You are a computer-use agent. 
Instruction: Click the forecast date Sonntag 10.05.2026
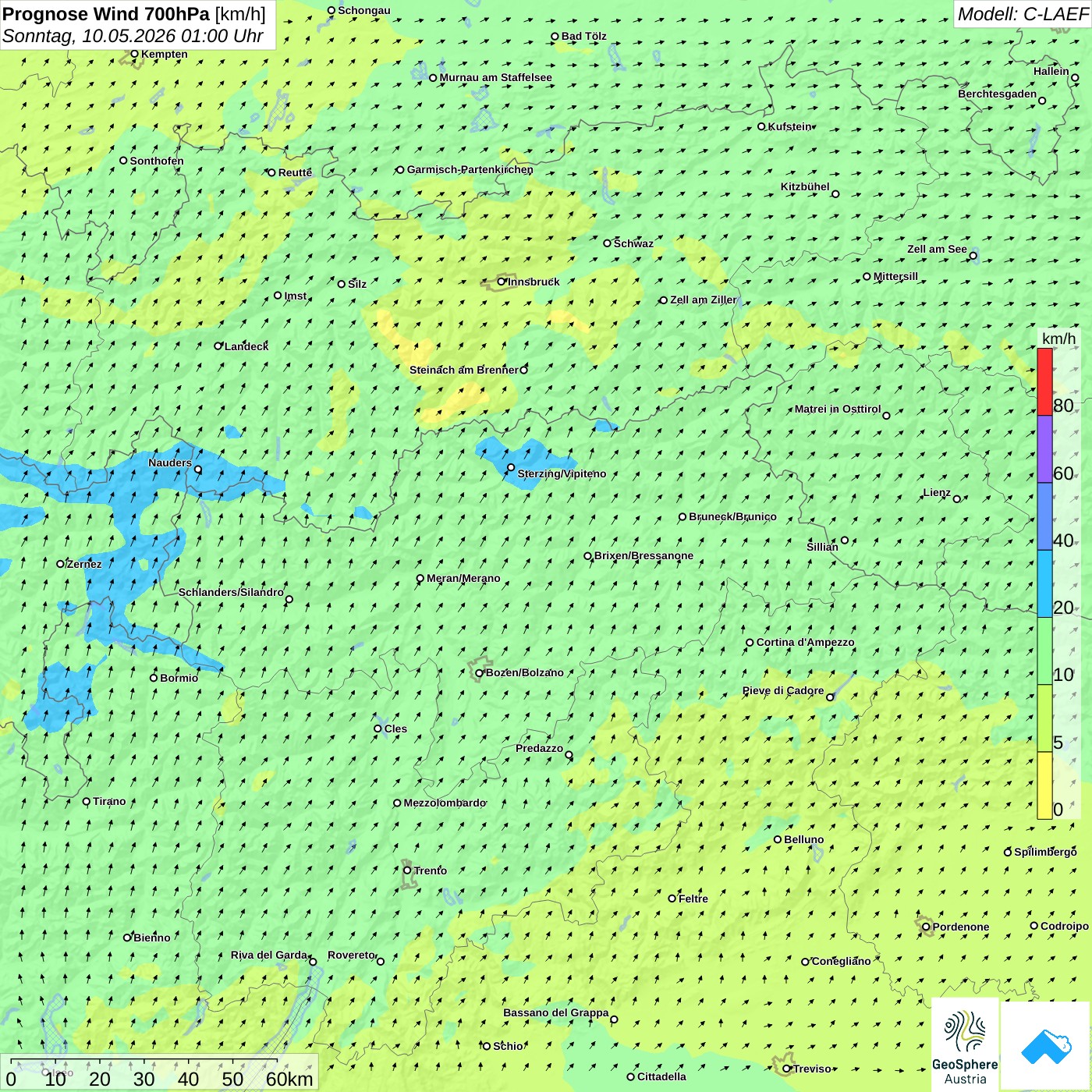coord(90,36)
